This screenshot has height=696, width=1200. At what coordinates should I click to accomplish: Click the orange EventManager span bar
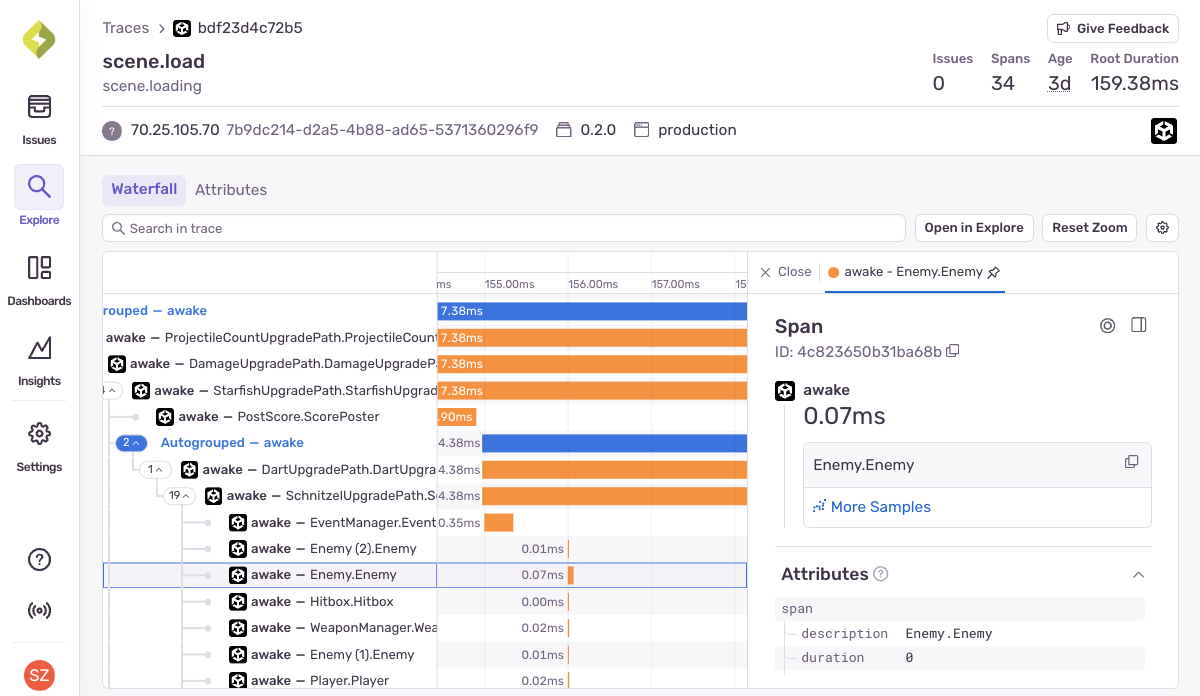point(498,523)
